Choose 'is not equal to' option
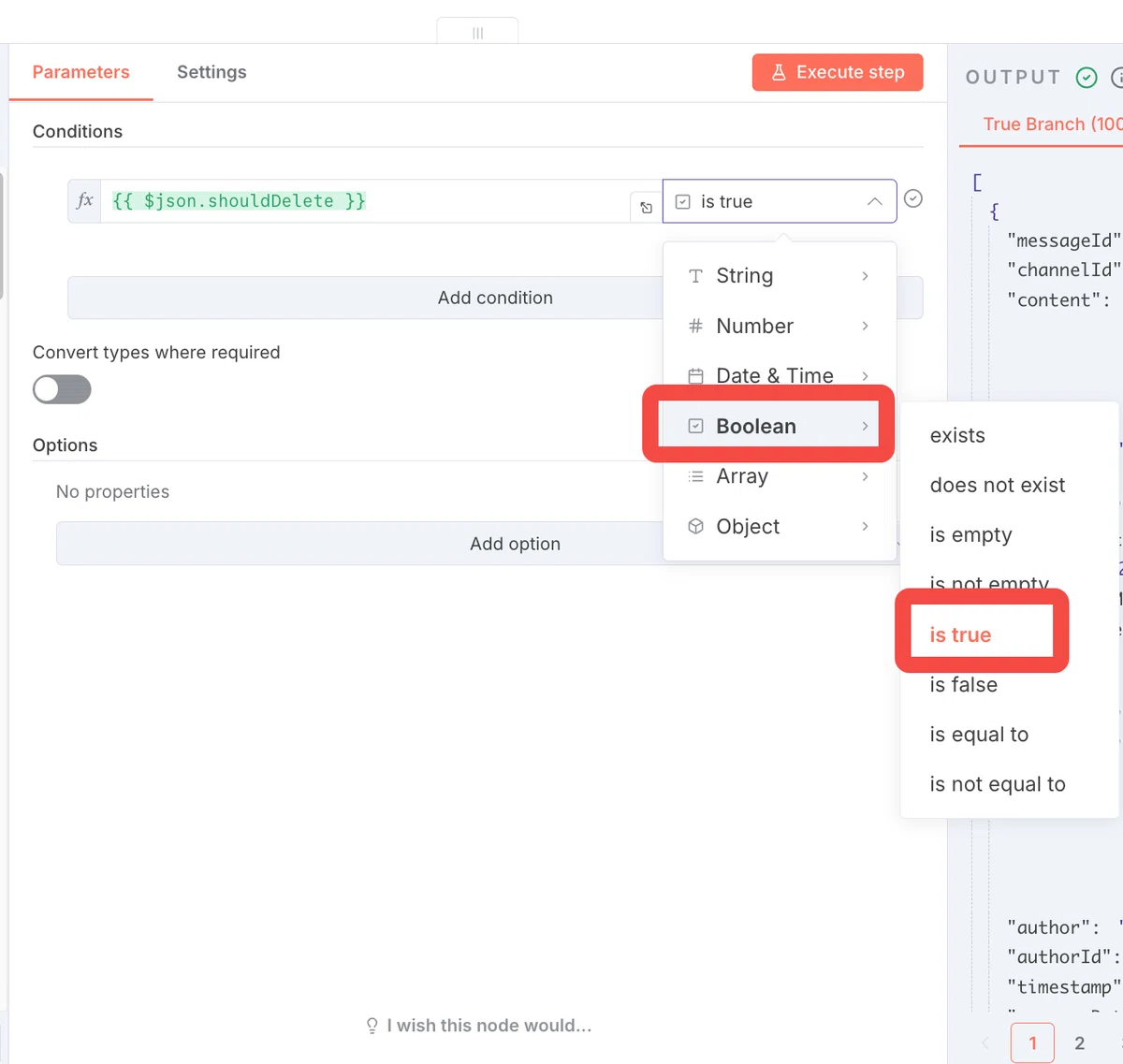Image resolution: width=1123 pixels, height=1064 pixels. pyautogui.click(x=998, y=784)
